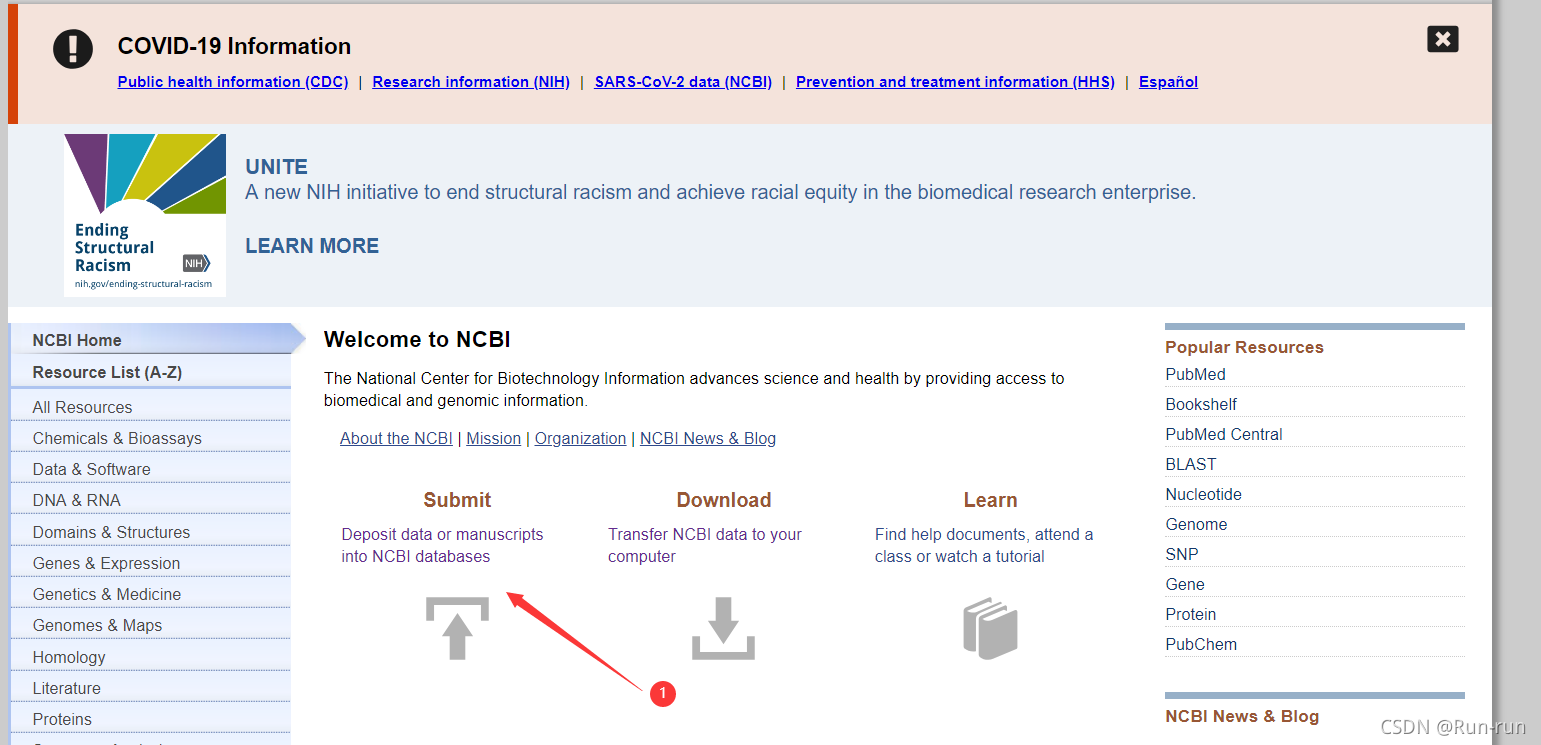
Task: Open Chemicals & Bioassays category
Action: pos(150,438)
